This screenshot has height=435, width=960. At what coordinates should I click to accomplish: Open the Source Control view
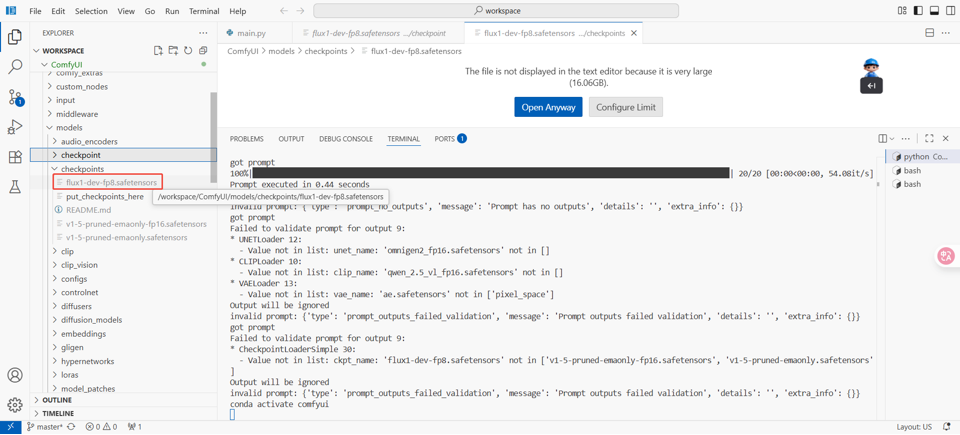pos(15,97)
